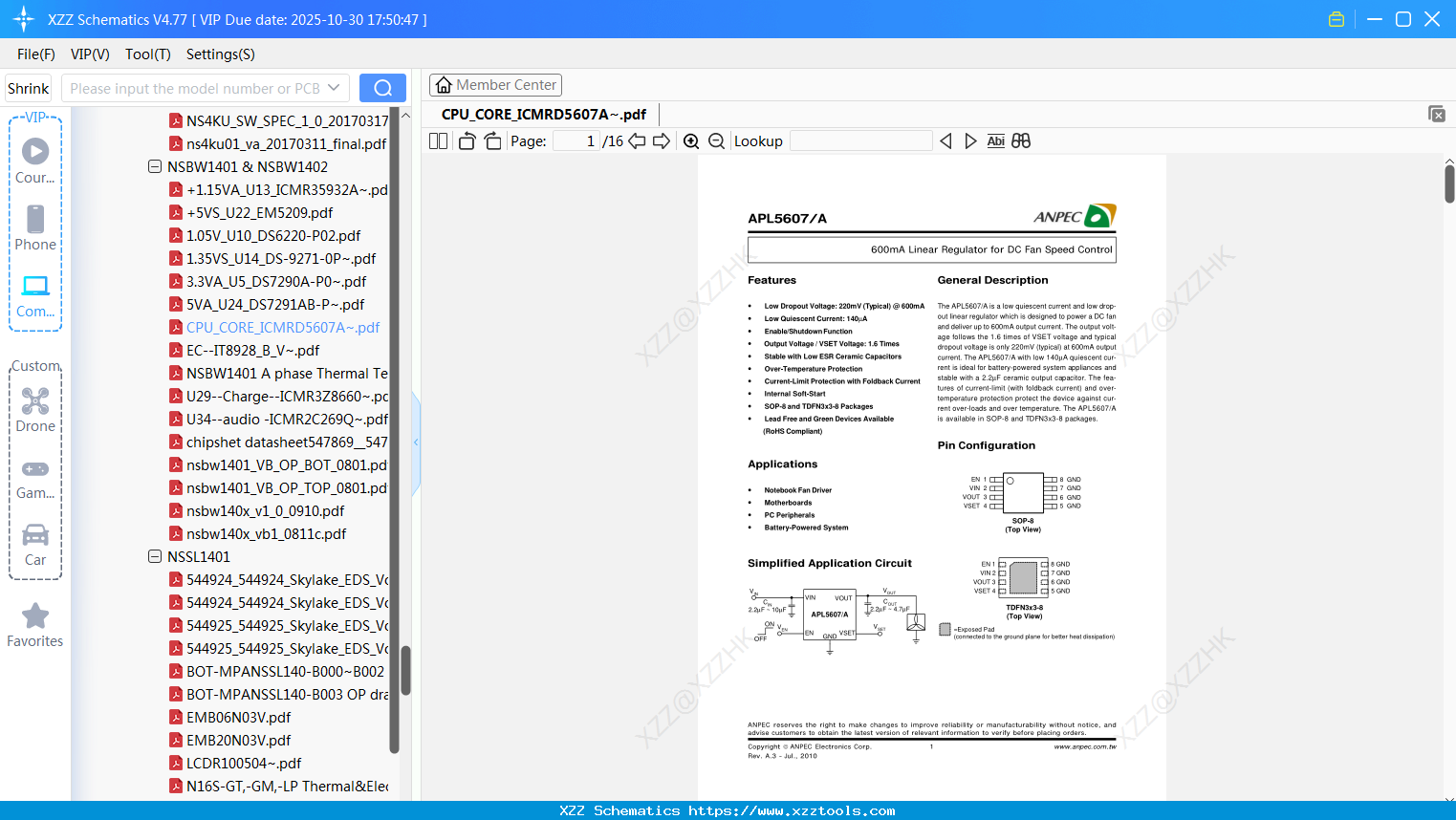Image resolution: width=1456 pixels, height=820 pixels.
Task: Open the Drone category
Action: [x=35, y=409]
